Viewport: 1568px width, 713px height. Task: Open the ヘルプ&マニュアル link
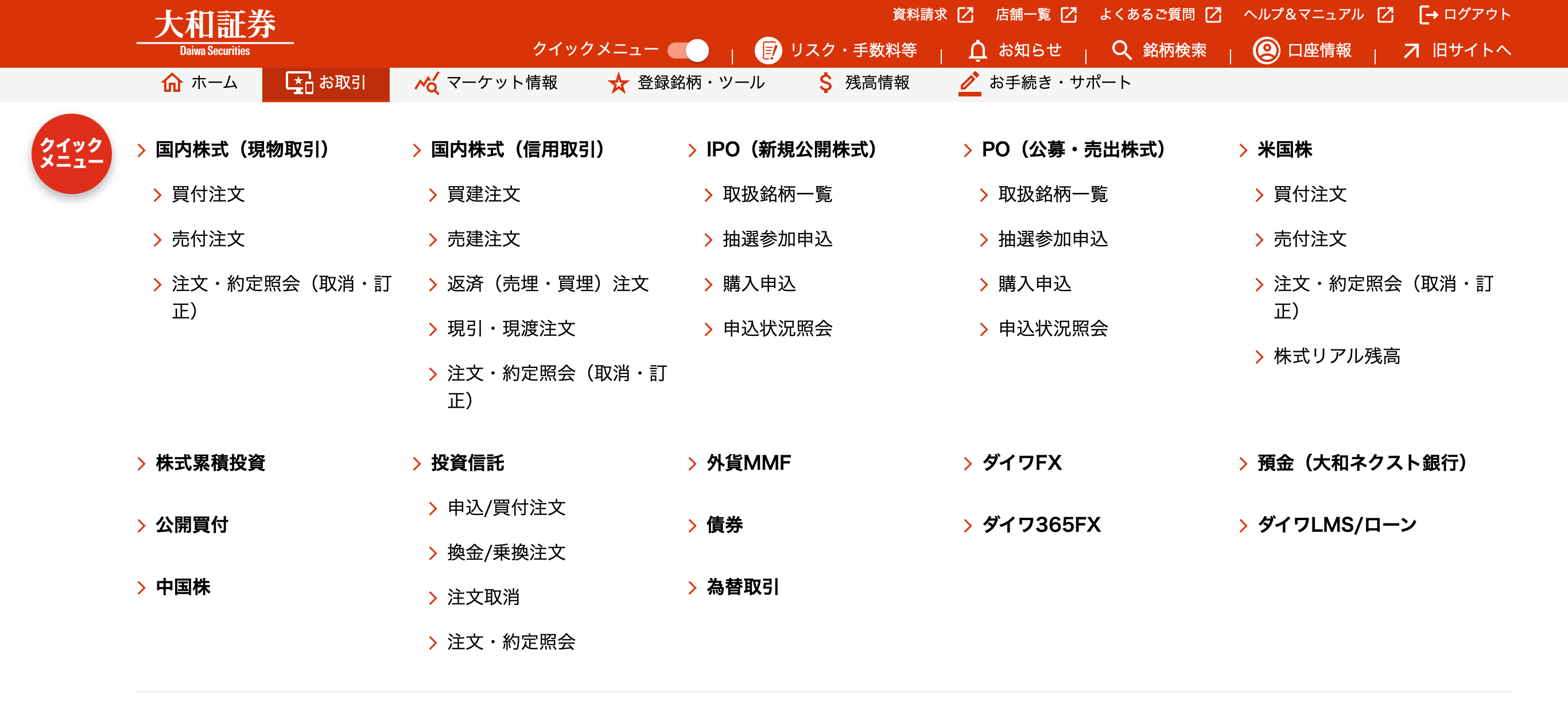pyautogui.click(x=1304, y=14)
